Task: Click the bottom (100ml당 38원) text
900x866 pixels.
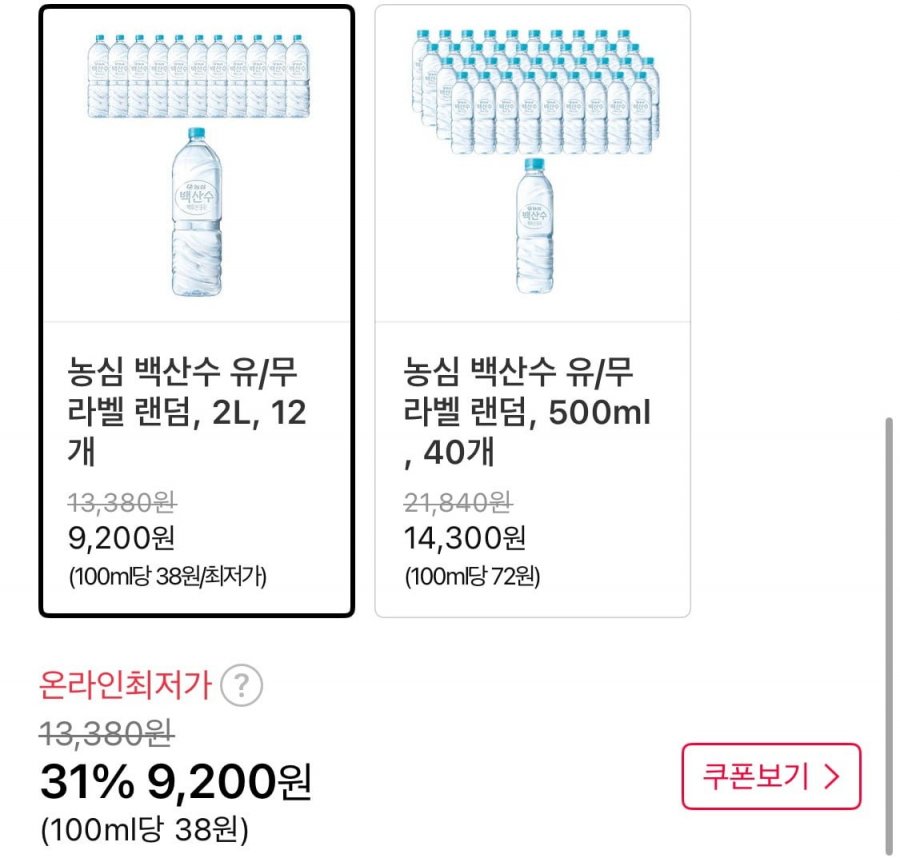Action: (x=144, y=830)
